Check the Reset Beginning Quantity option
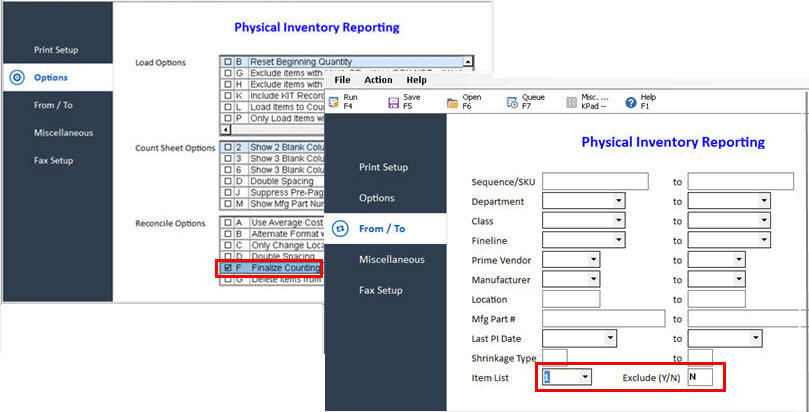The image size is (809, 412). pyautogui.click(x=228, y=62)
